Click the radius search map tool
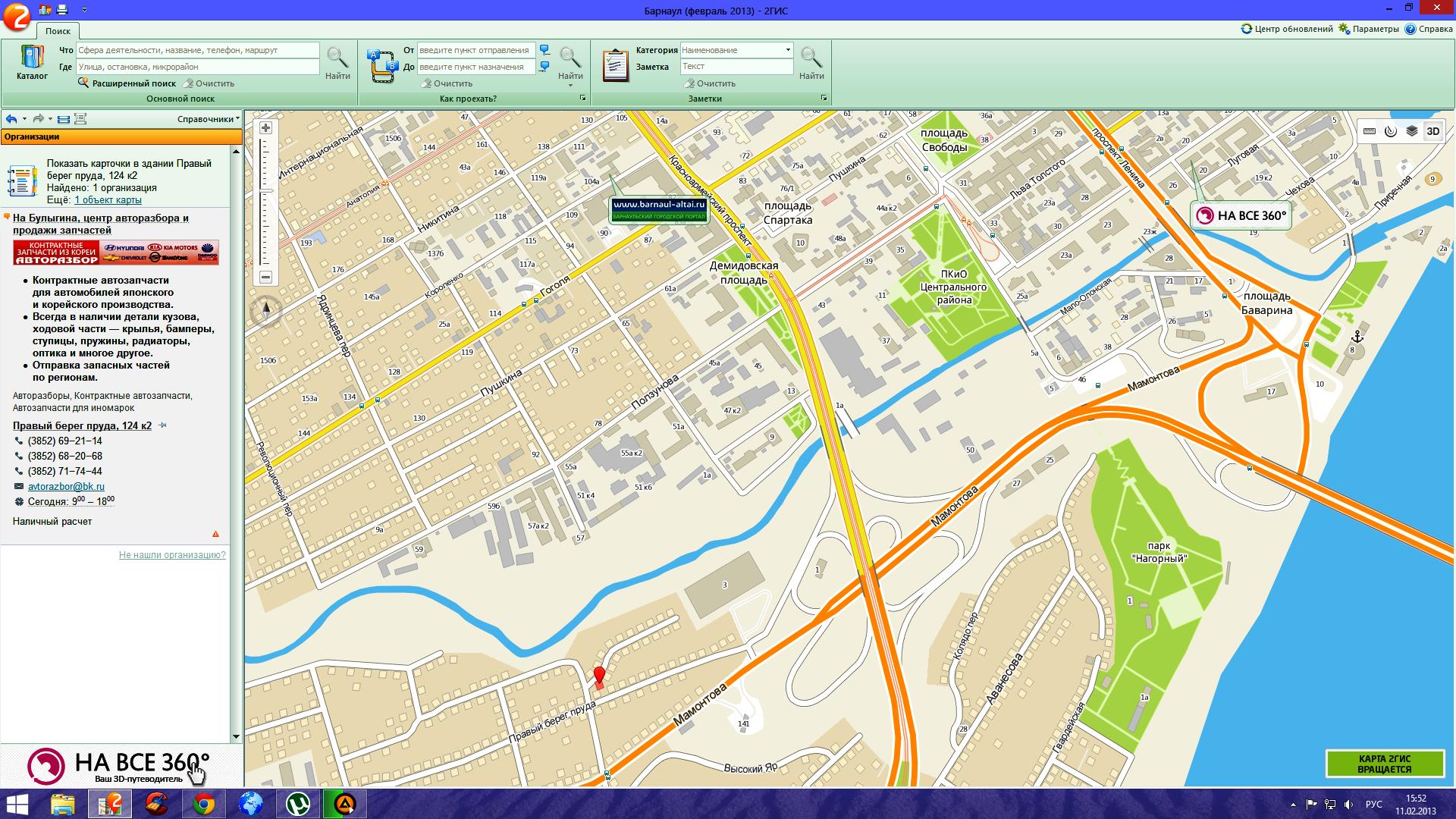Viewport: 1456px width, 819px height. coord(1390,130)
